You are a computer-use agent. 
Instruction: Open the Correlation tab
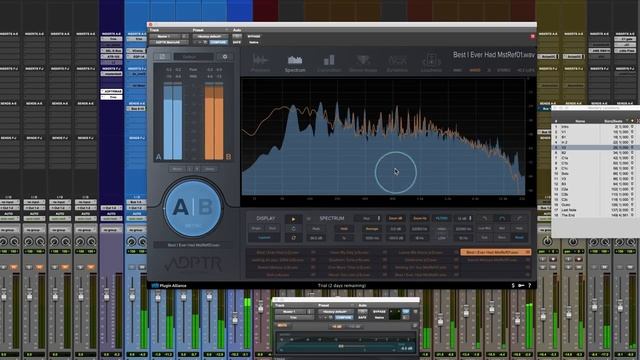click(x=329, y=64)
